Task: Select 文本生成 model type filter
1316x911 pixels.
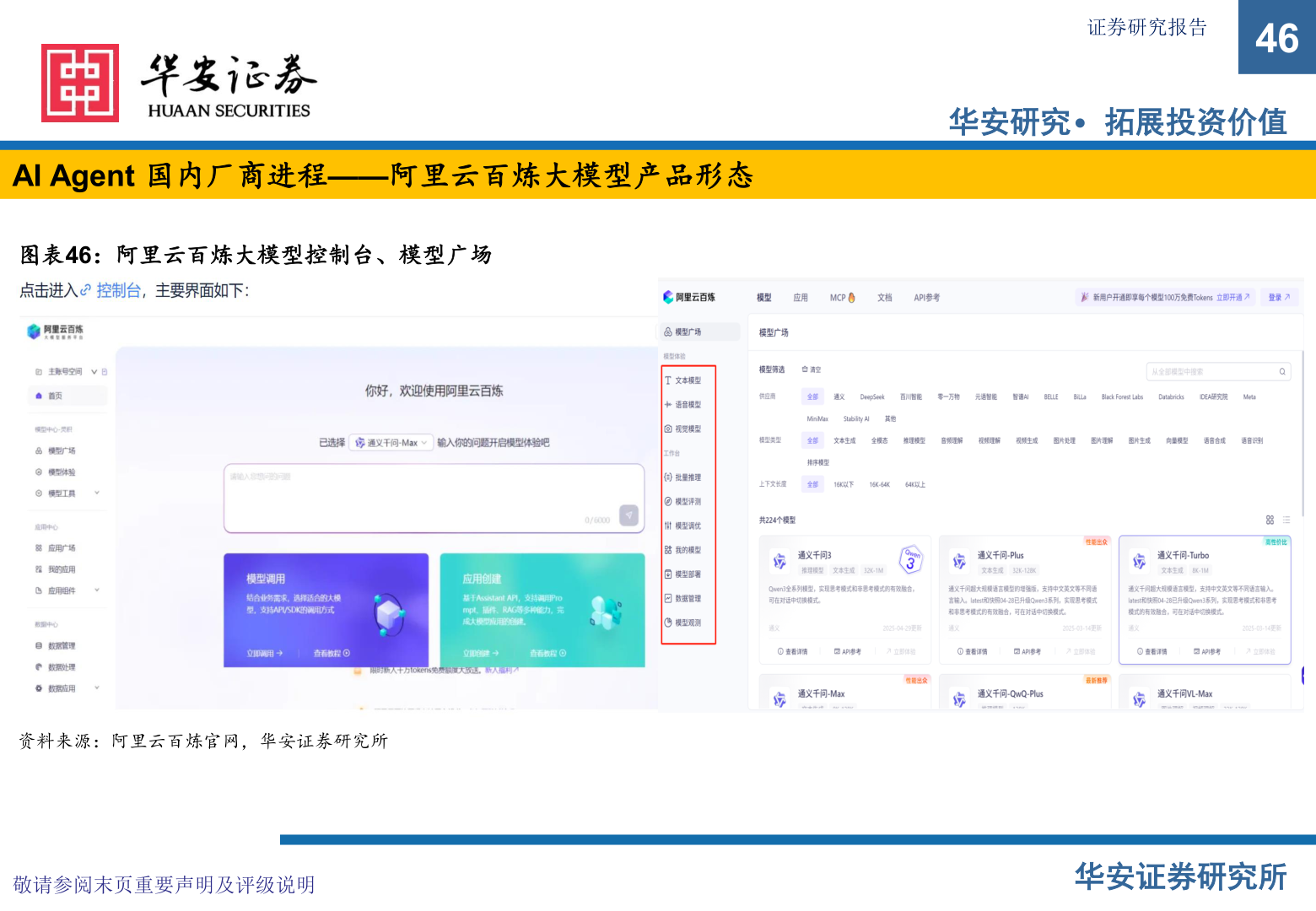Action: click(844, 440)
